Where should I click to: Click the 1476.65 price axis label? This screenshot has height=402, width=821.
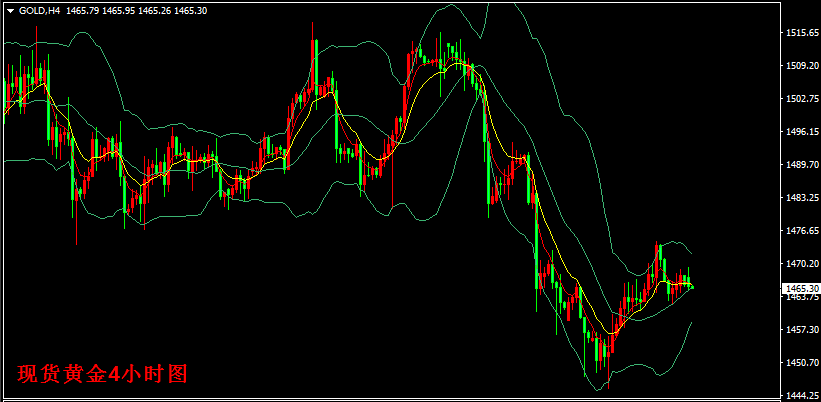[x=802, y=230]
